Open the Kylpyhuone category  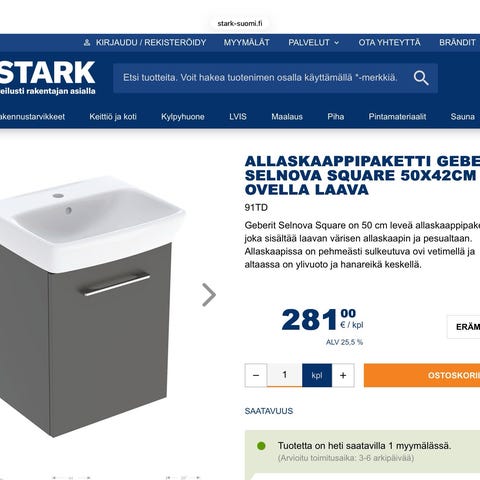(x=183, y=117)
